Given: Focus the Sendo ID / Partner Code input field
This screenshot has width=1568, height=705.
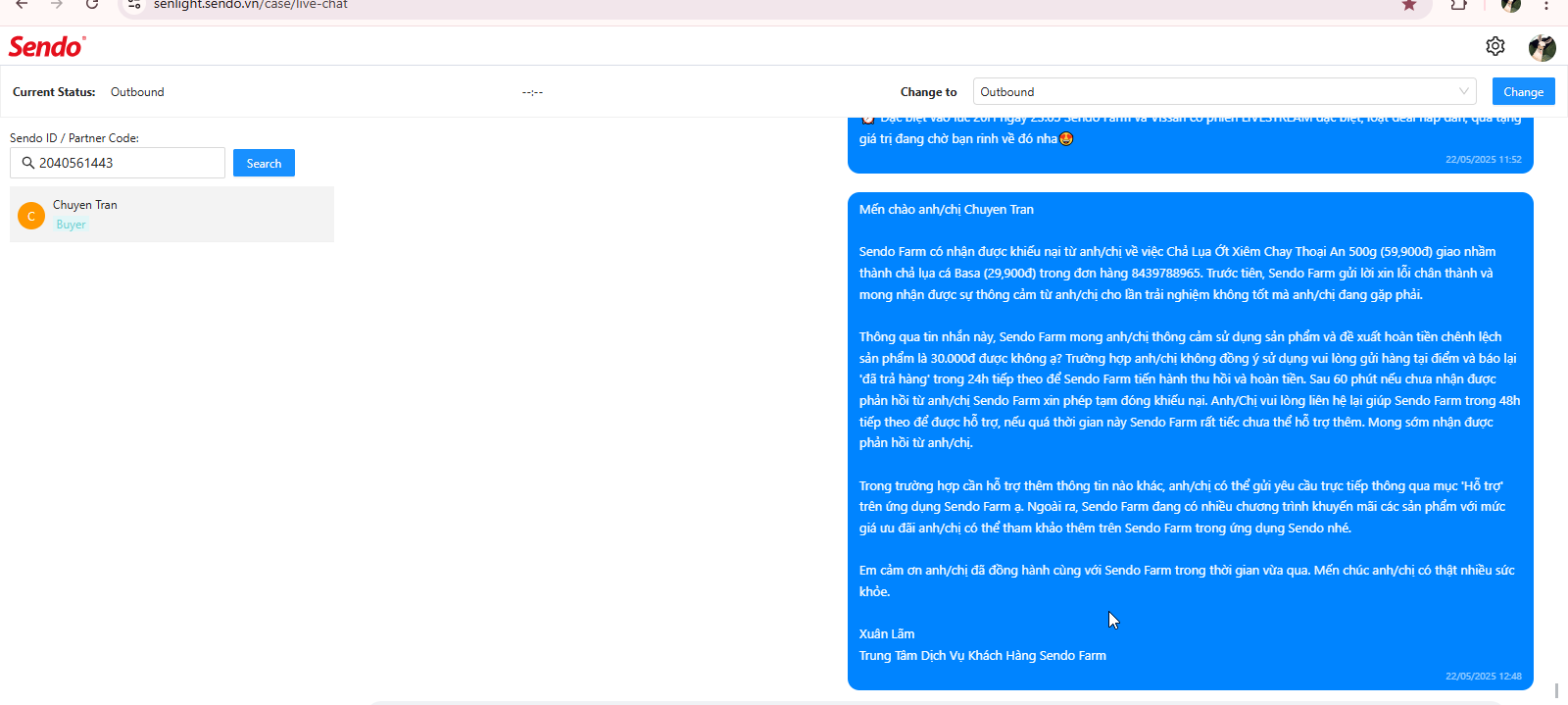Looking at the screenshot, I should (x=118, y=163).
